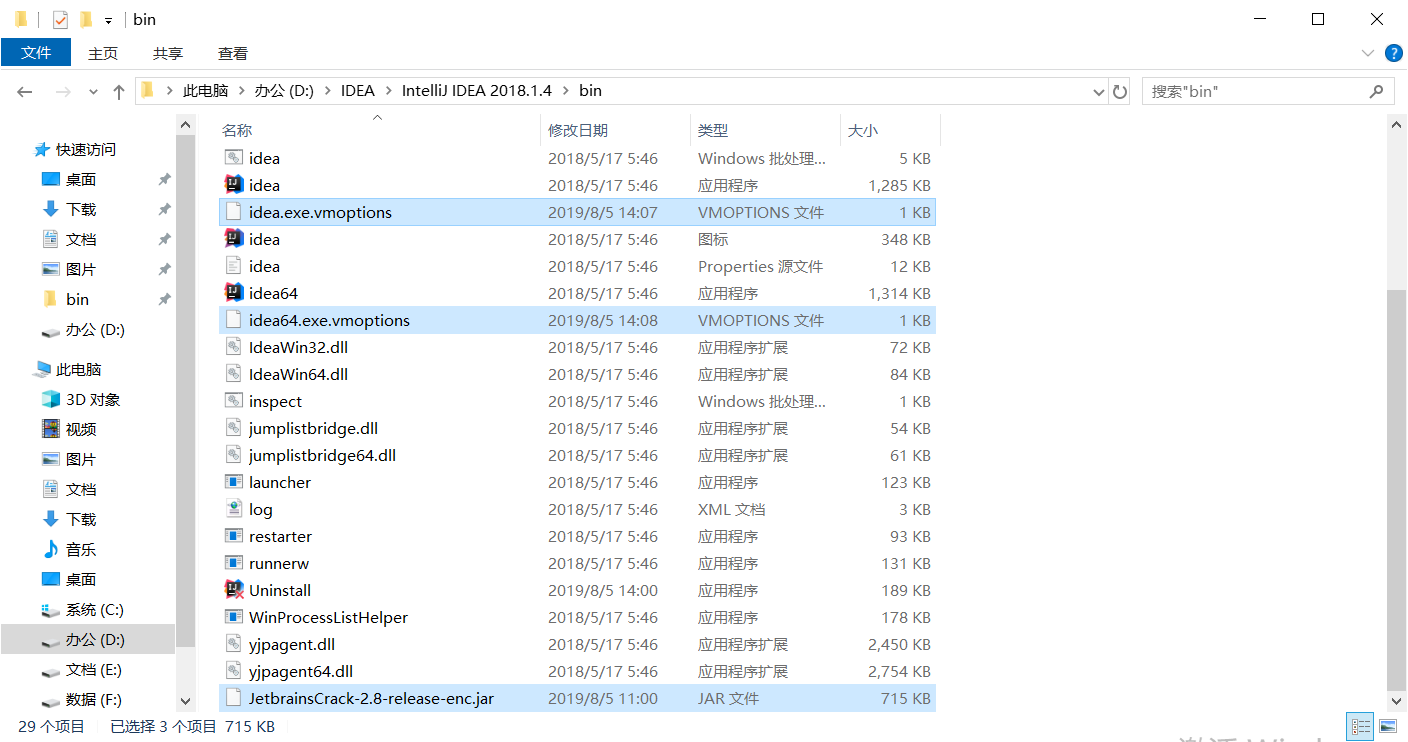Select the log XML document icon
Viewport: 1408px width, 742px height.
pos(233,509)
